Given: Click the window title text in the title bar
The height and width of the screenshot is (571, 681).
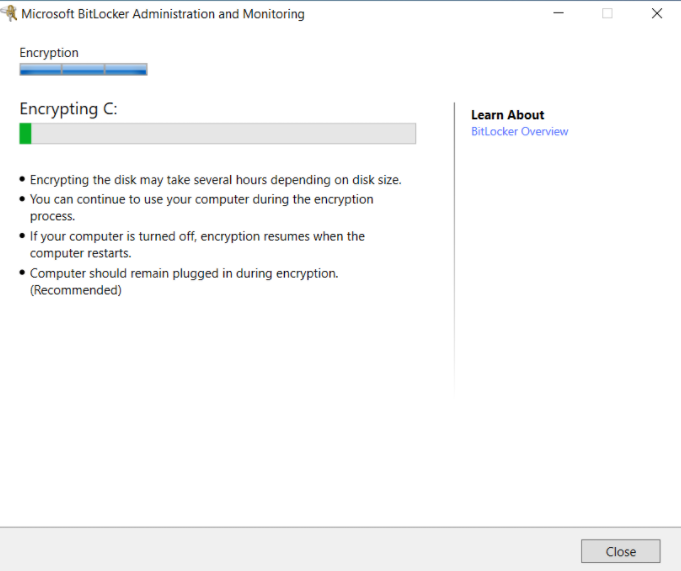Looking at the screenshot, I should coord(163,14).
